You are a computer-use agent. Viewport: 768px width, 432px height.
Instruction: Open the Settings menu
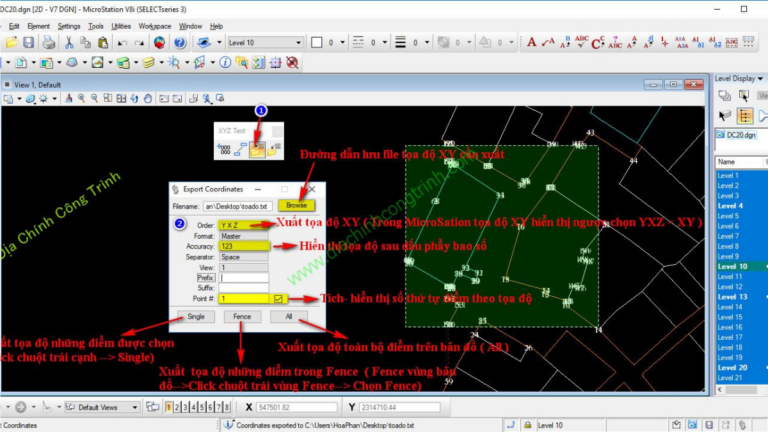tap(68, 26)
